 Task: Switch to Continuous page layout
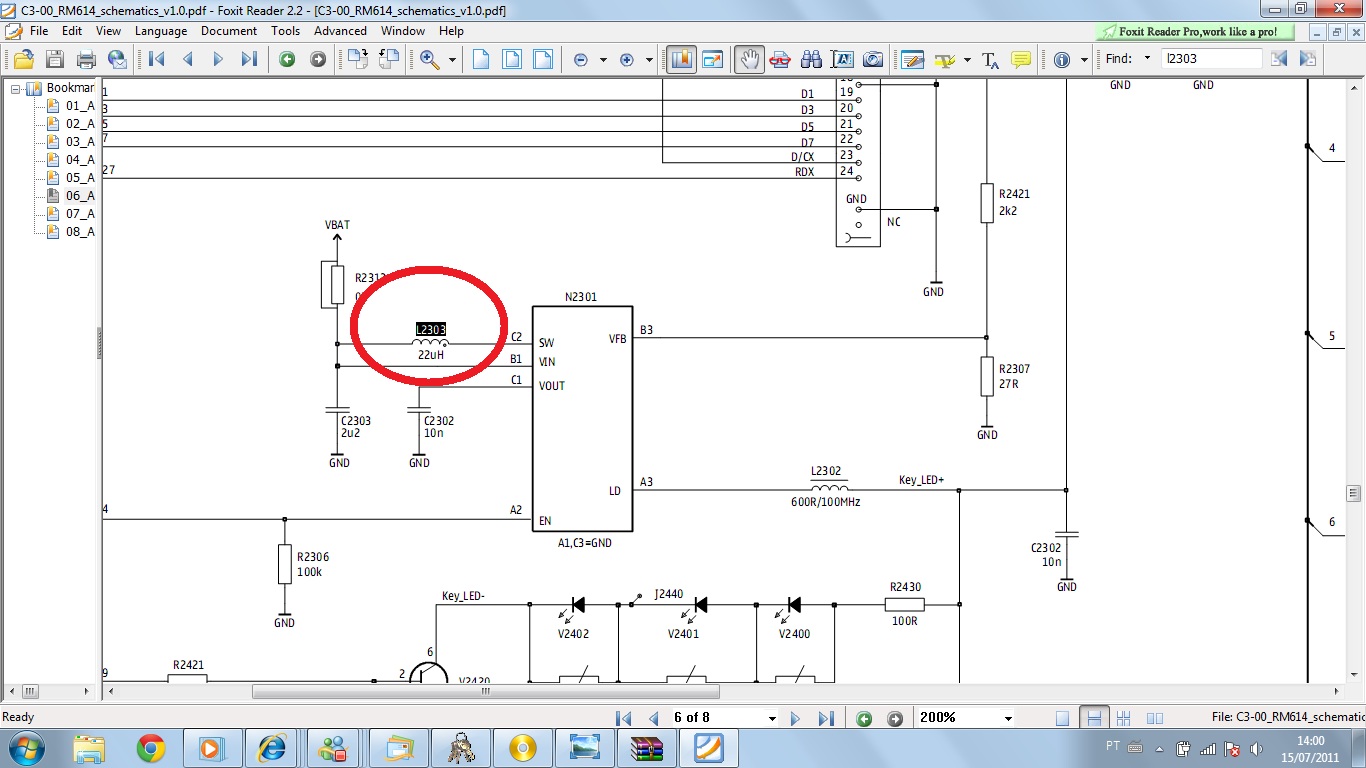[1094, 718]
